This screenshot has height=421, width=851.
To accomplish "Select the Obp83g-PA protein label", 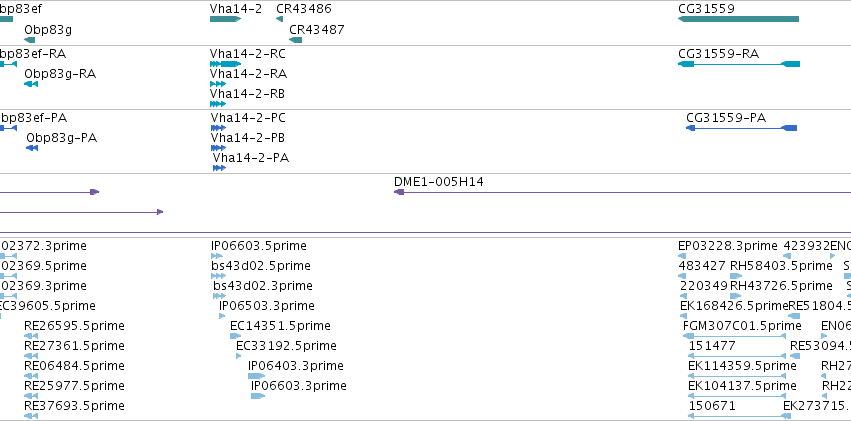I will pos(61,138).
